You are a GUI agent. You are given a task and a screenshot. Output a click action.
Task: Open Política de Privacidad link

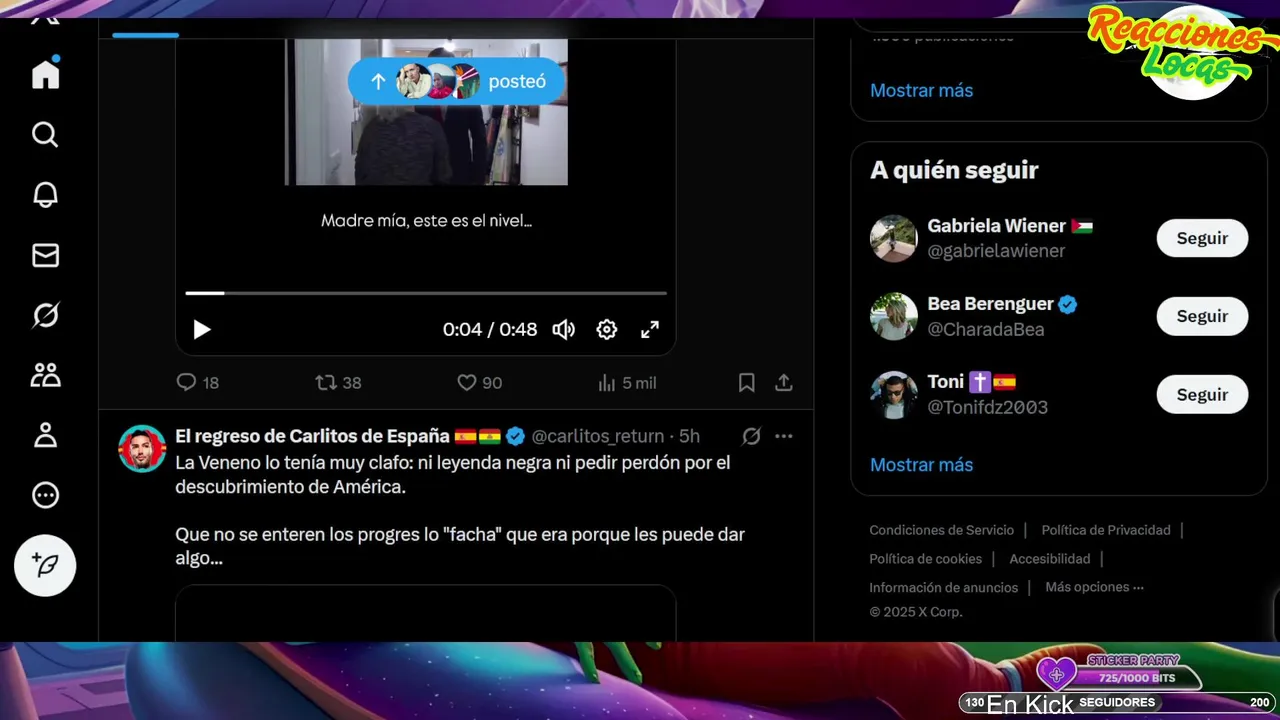pos(1106,530)
